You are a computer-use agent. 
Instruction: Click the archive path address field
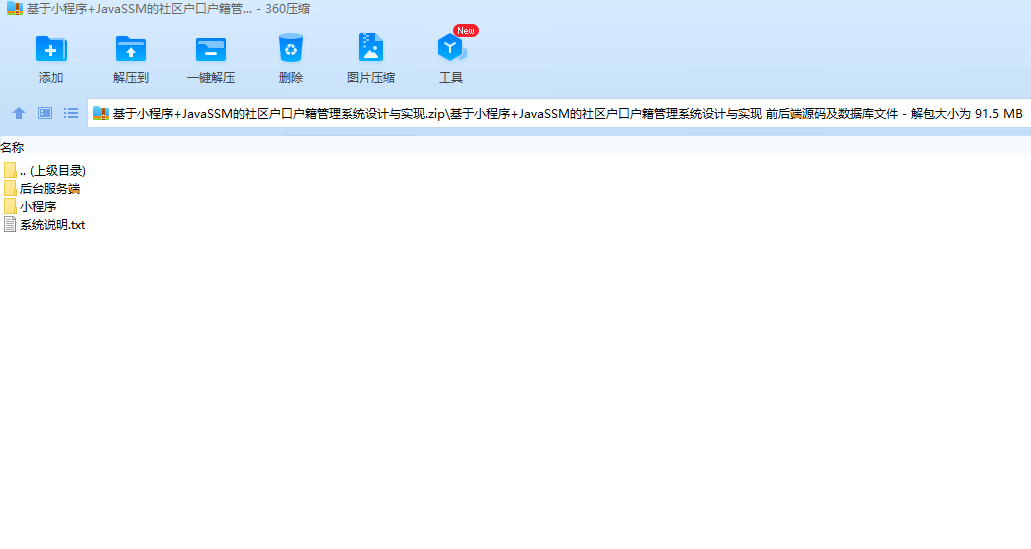coord(559,114)
